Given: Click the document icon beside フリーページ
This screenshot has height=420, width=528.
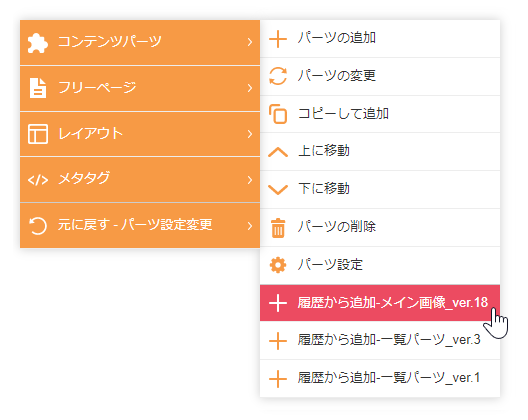Looking at the screenshot, I should pos(38,88).
